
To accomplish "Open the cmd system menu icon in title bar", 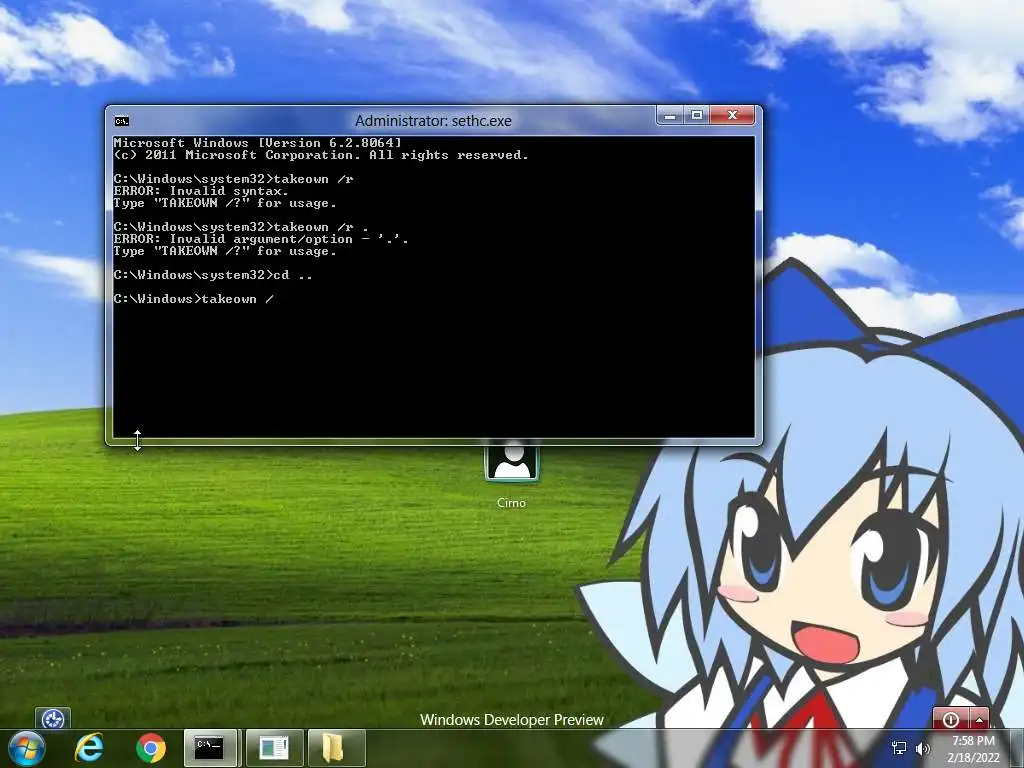I will 122,121.
